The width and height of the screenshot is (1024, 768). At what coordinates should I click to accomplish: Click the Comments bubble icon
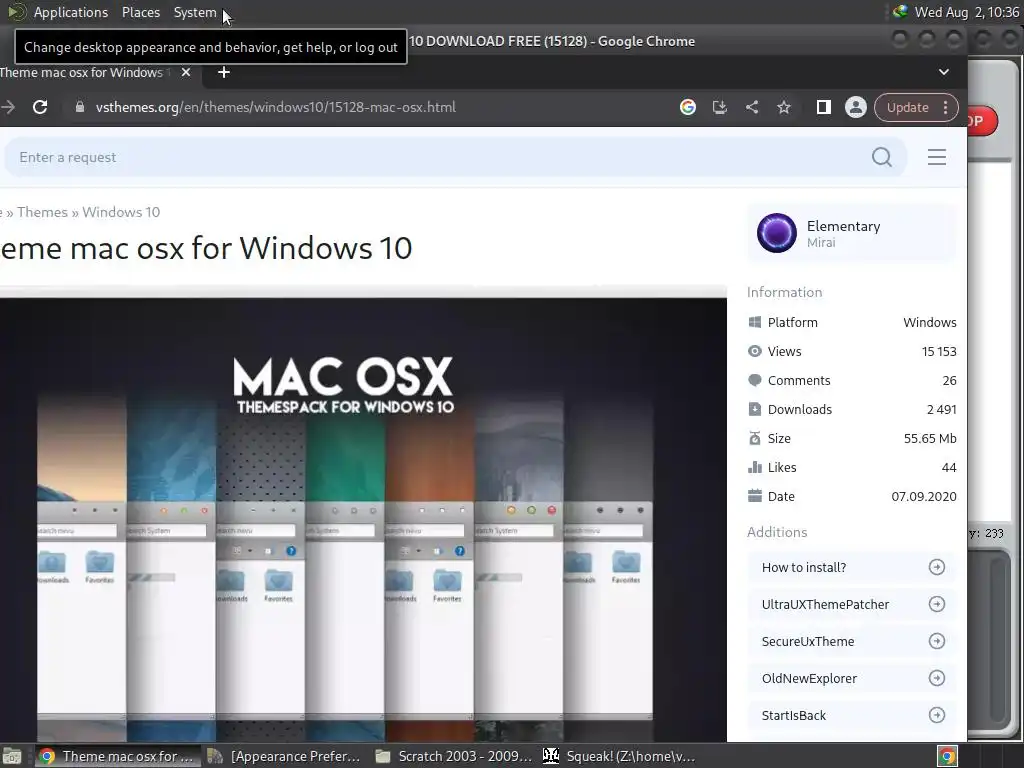754,380
